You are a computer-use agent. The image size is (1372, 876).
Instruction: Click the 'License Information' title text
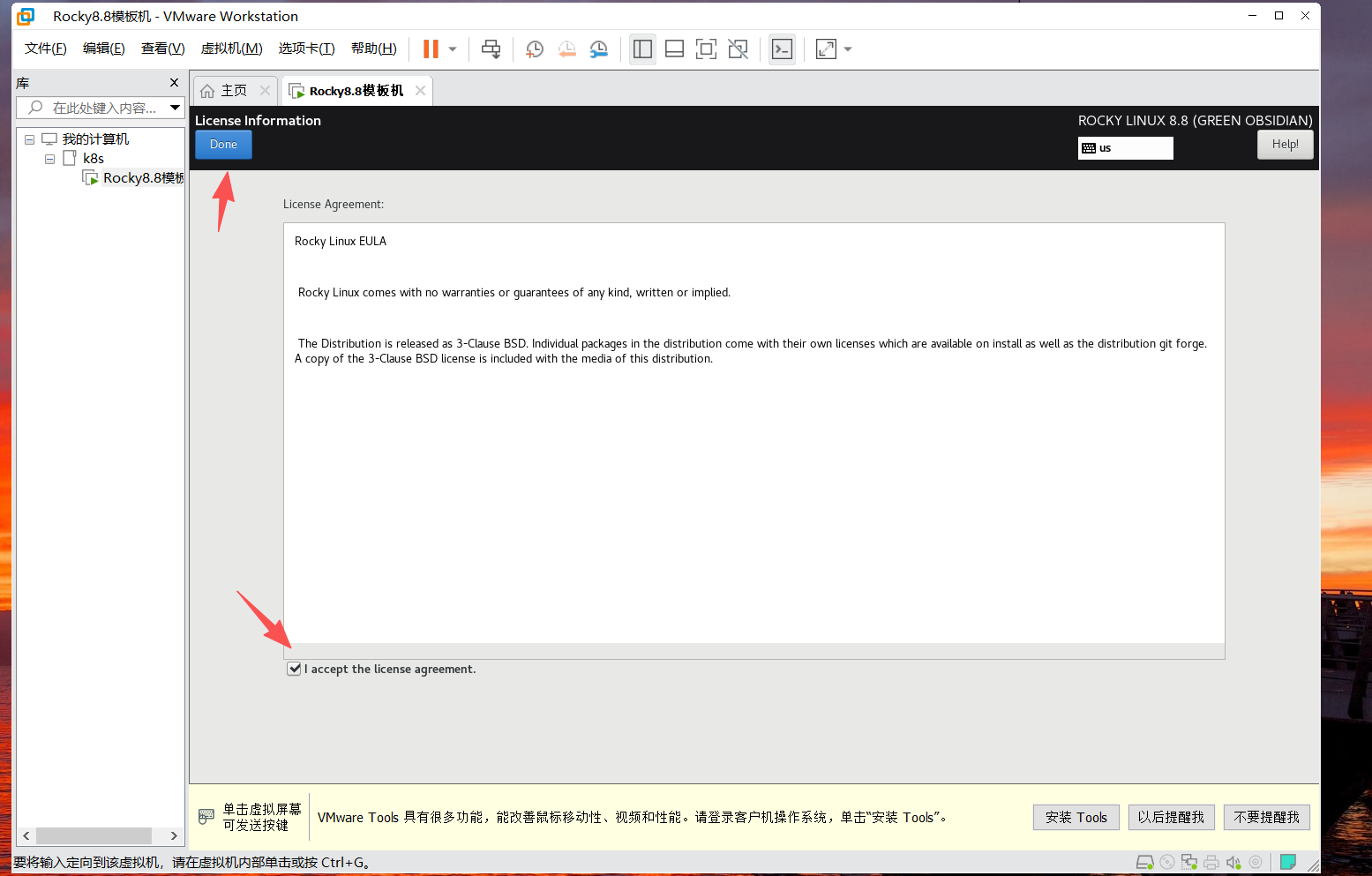[x=258, y=121]
